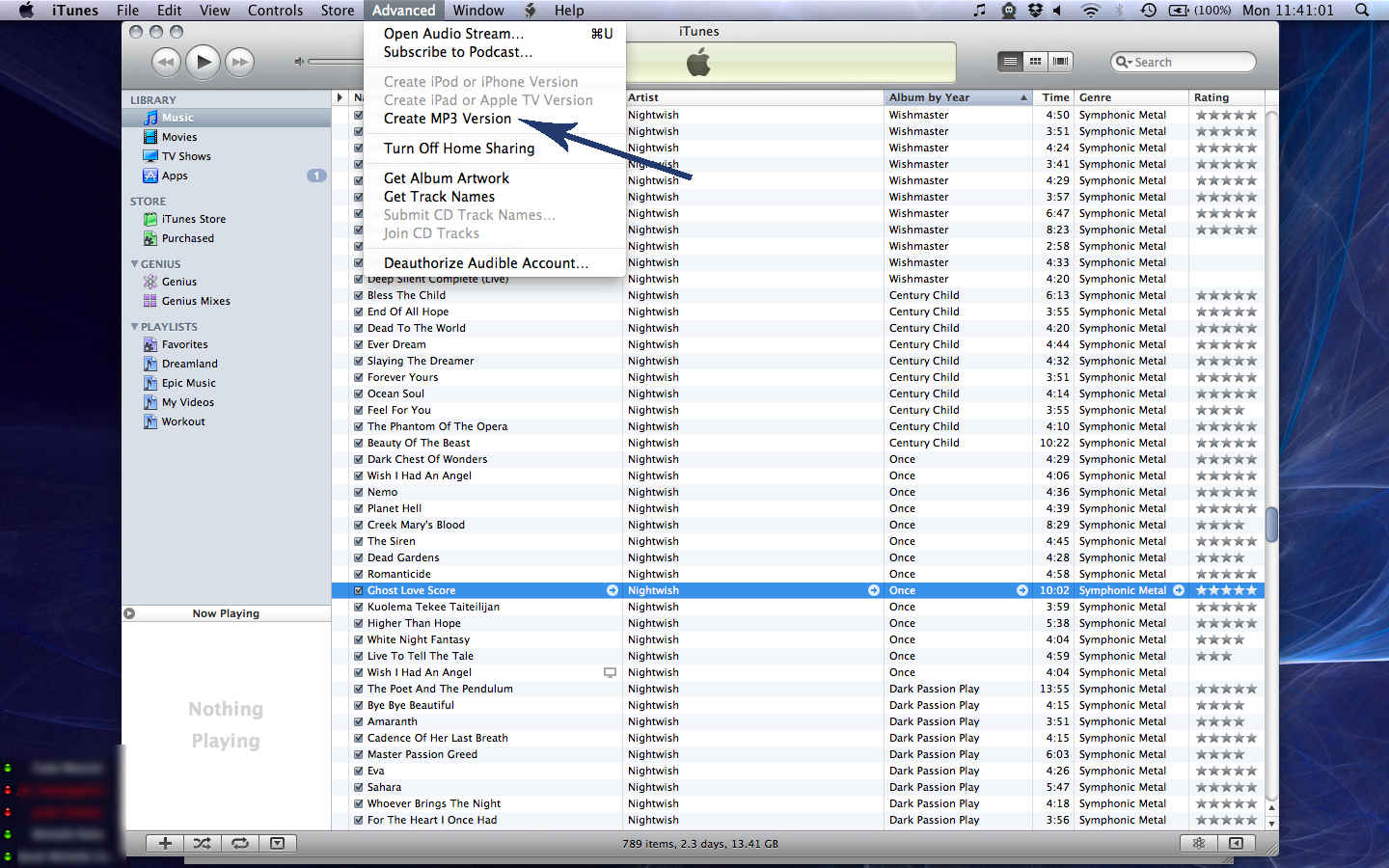Click video icon on Wish I Had An Angel
Image resolution: width=1389 pixels, height=868 pixels.
coord(610,672)
